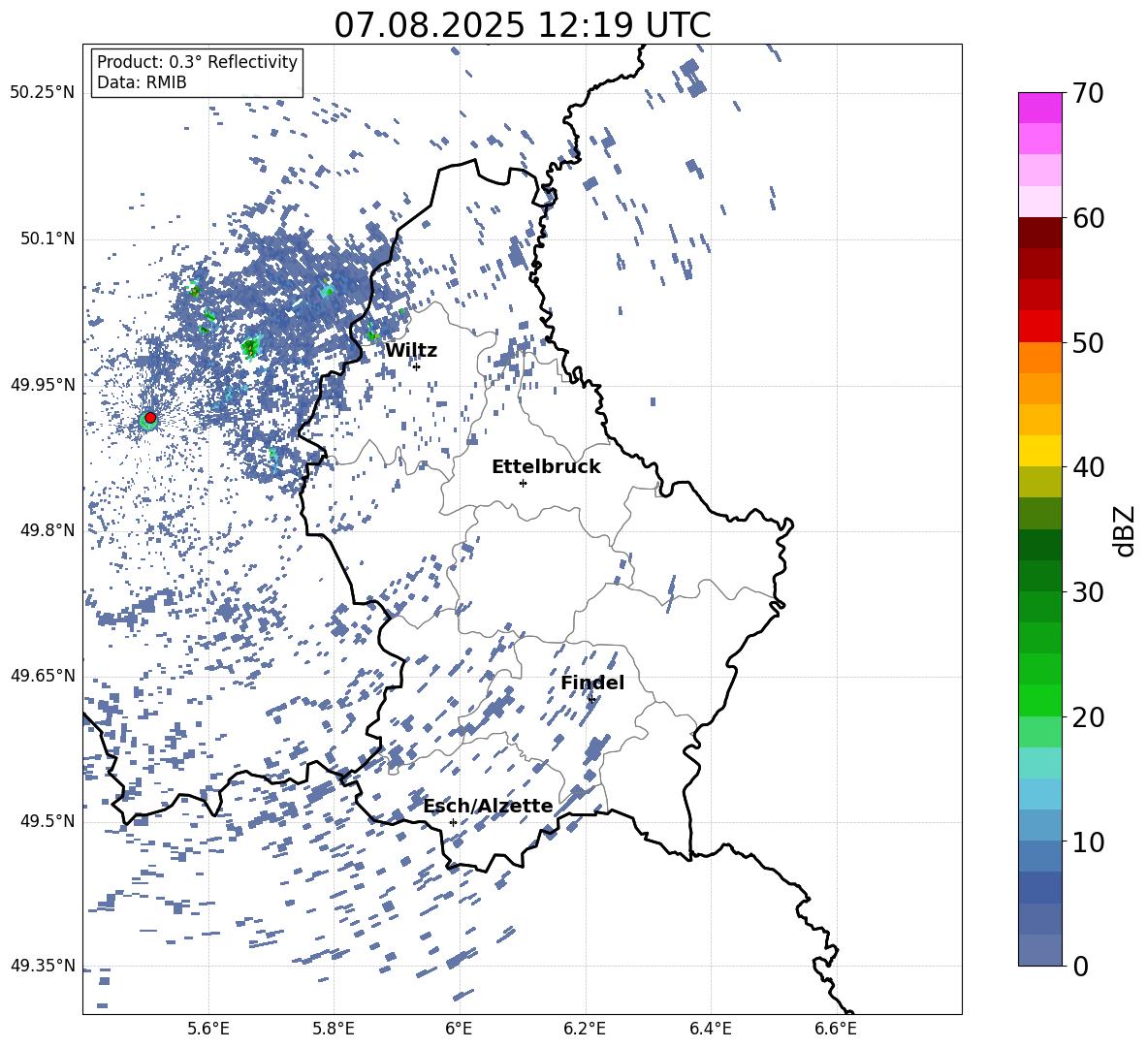Click the 49.65°N latitude label
1148x1048 pixels.
pos(43,675)
